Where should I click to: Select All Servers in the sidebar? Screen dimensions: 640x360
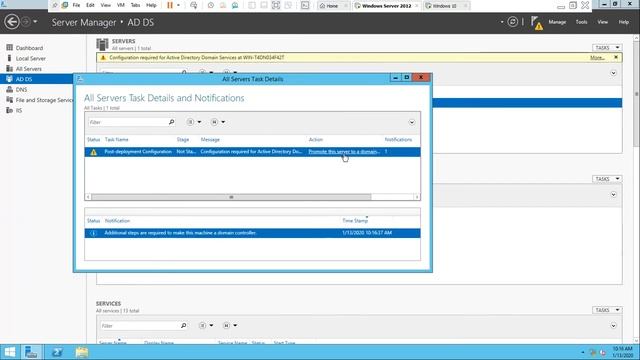(x=29, y=69)
